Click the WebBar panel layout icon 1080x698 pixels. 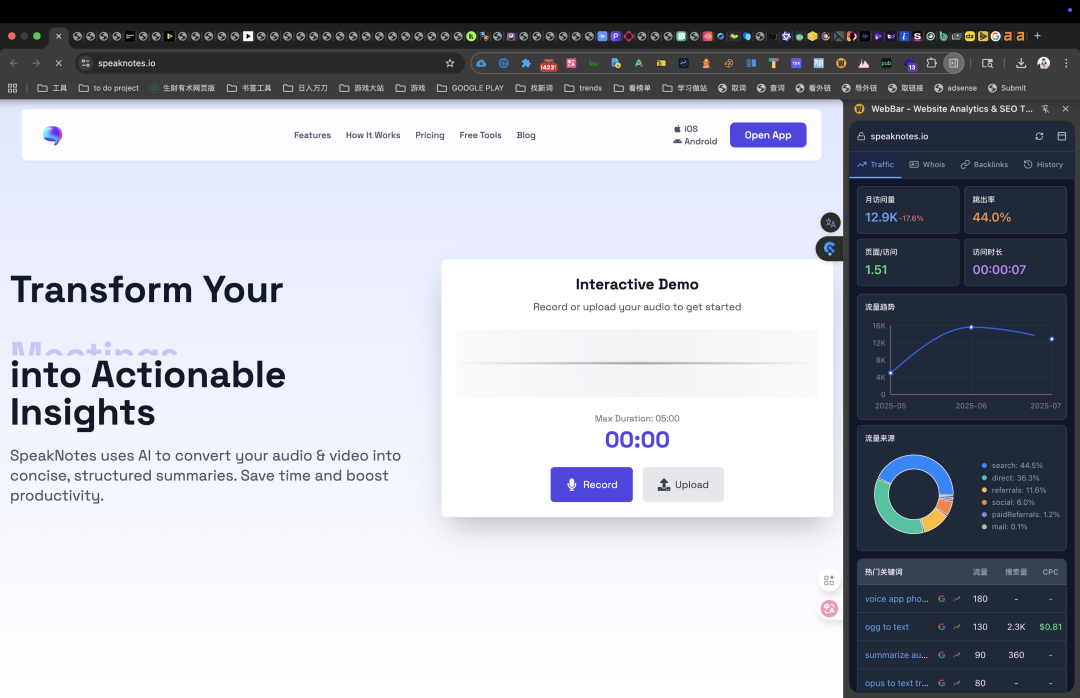tap(1061, 136)
